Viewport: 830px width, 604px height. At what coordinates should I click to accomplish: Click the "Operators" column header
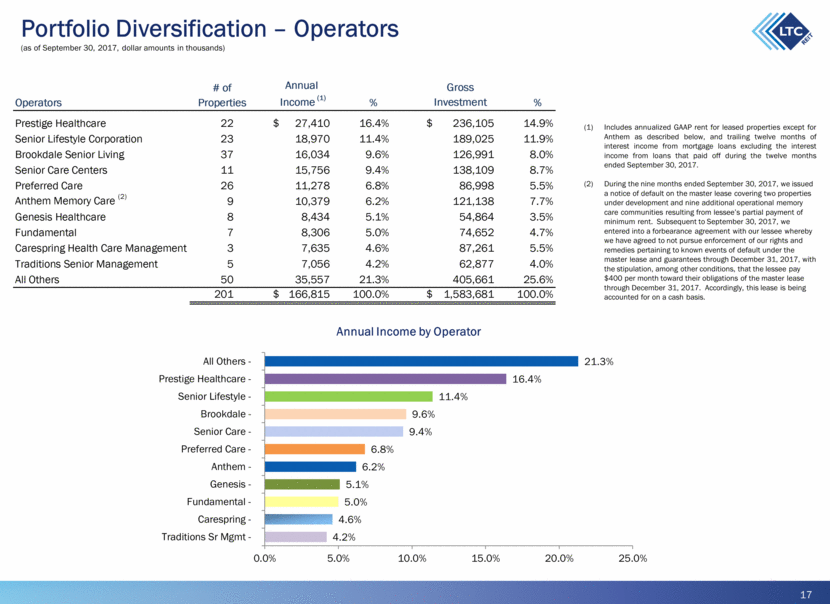pyautogui.click(x=38, y=103)
